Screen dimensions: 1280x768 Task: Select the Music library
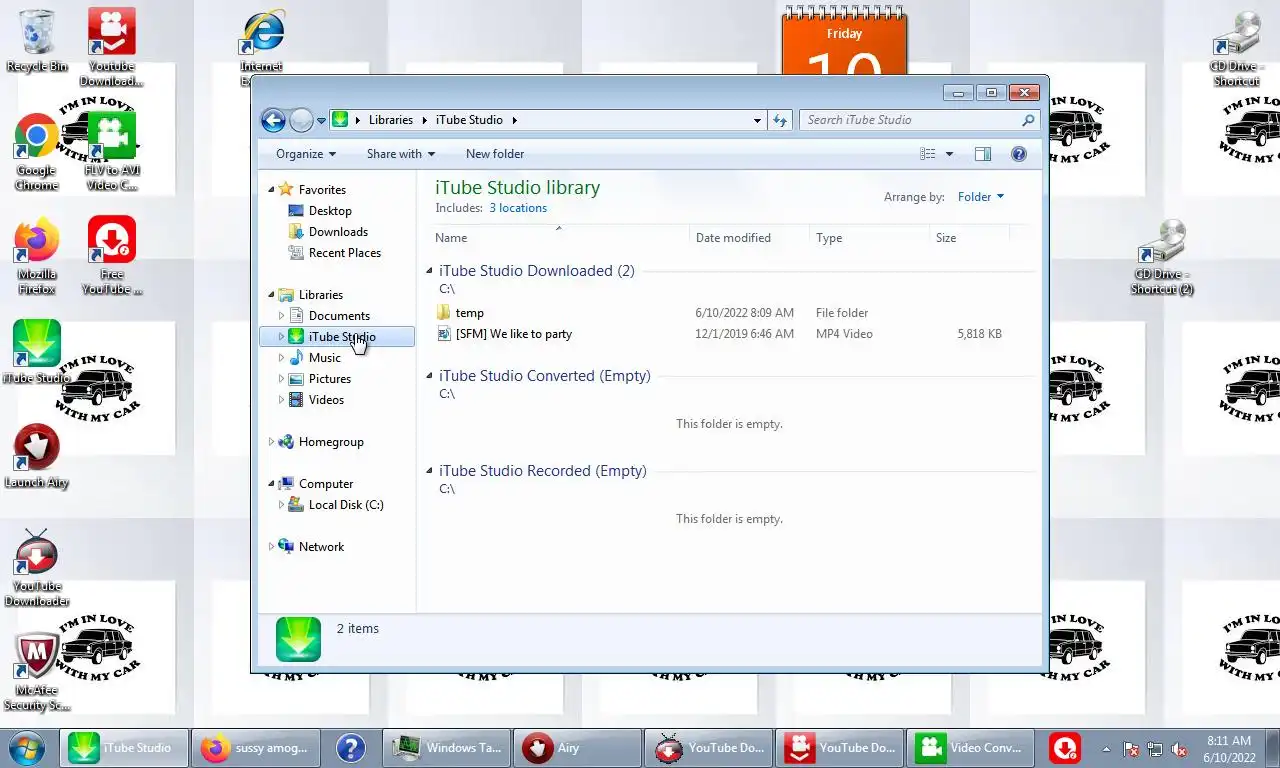(324, 358)
